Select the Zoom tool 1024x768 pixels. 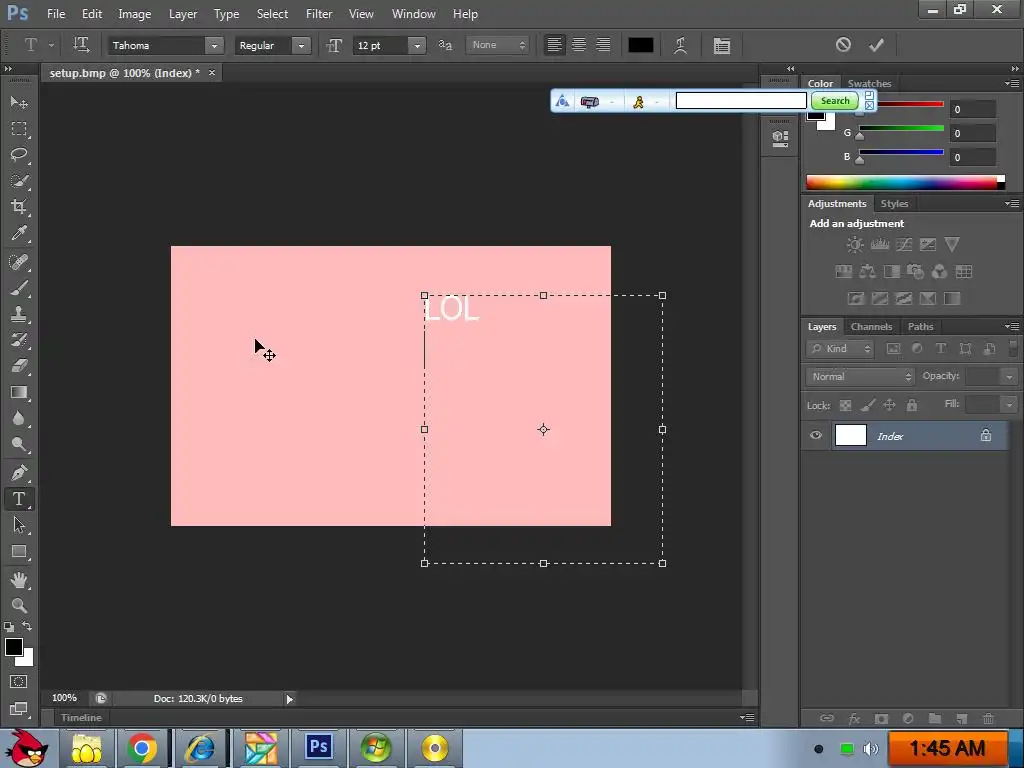(x=19, y=605)
